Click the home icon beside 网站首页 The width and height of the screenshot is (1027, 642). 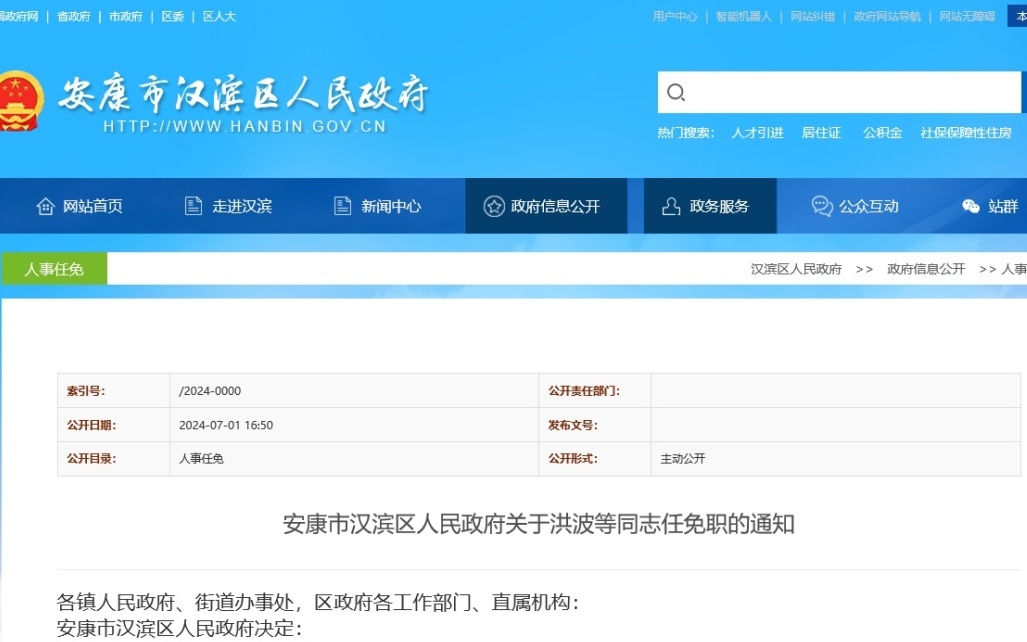tap(45, 206)
